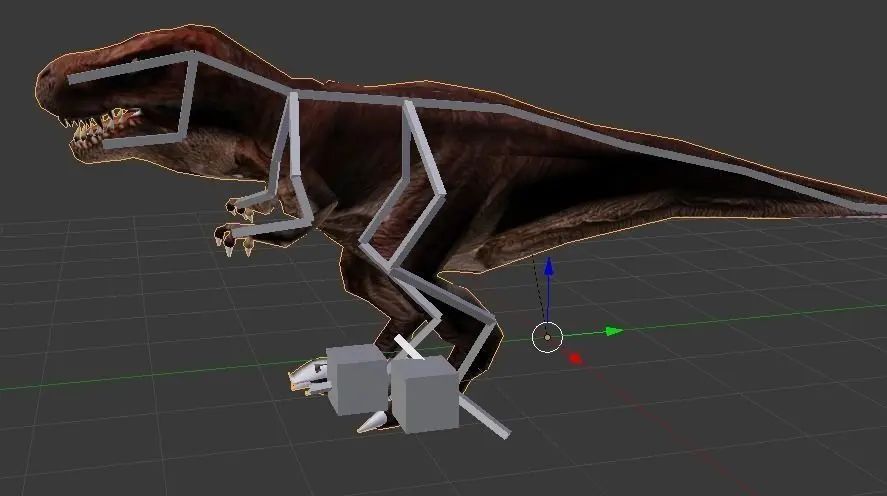Select the foot bone extending below the right cube
Viewport: 887px width, 496px height.
(x=484, y=417)
